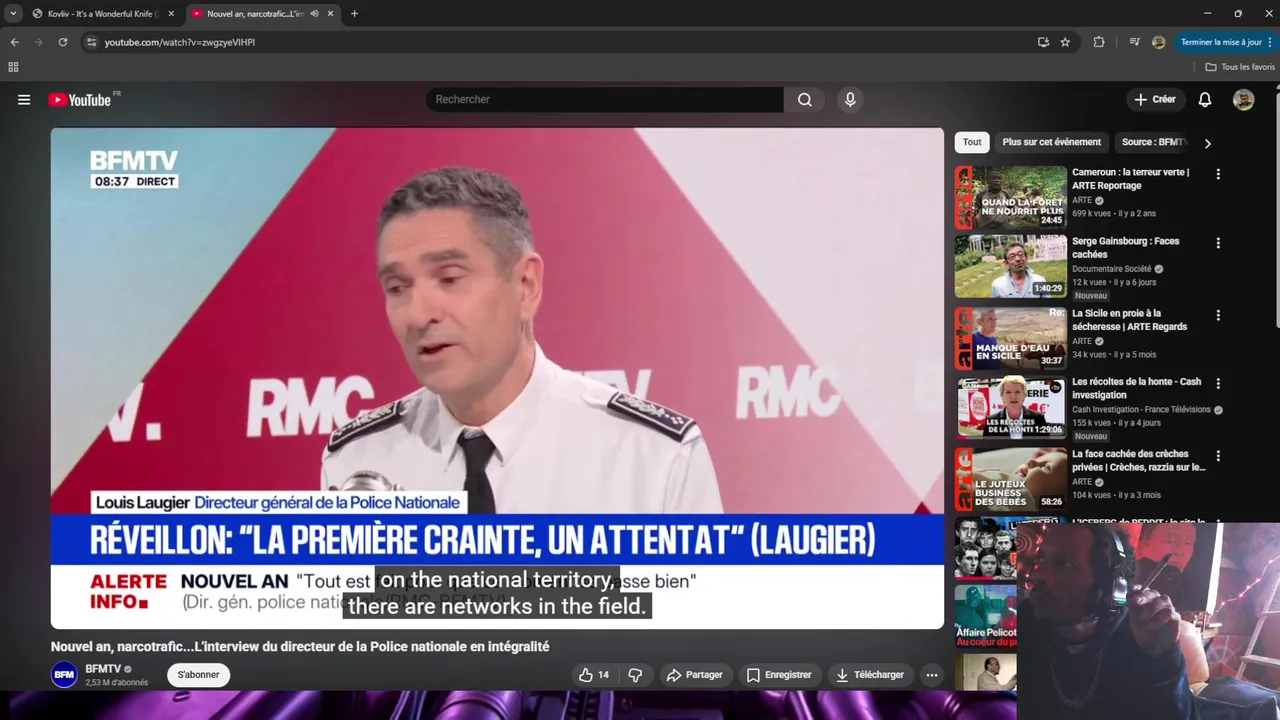Mute tab audio via speaker icon
Image resolution: width=1280 pixels, height=720 pixels.
tap(314, 14)
